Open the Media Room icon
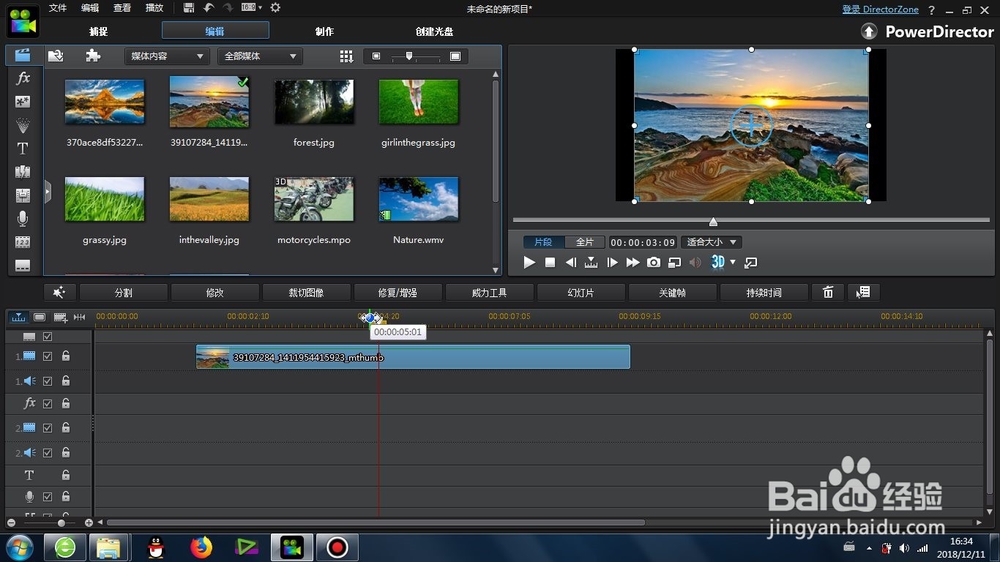1000x562 pixels. [22, 55]
